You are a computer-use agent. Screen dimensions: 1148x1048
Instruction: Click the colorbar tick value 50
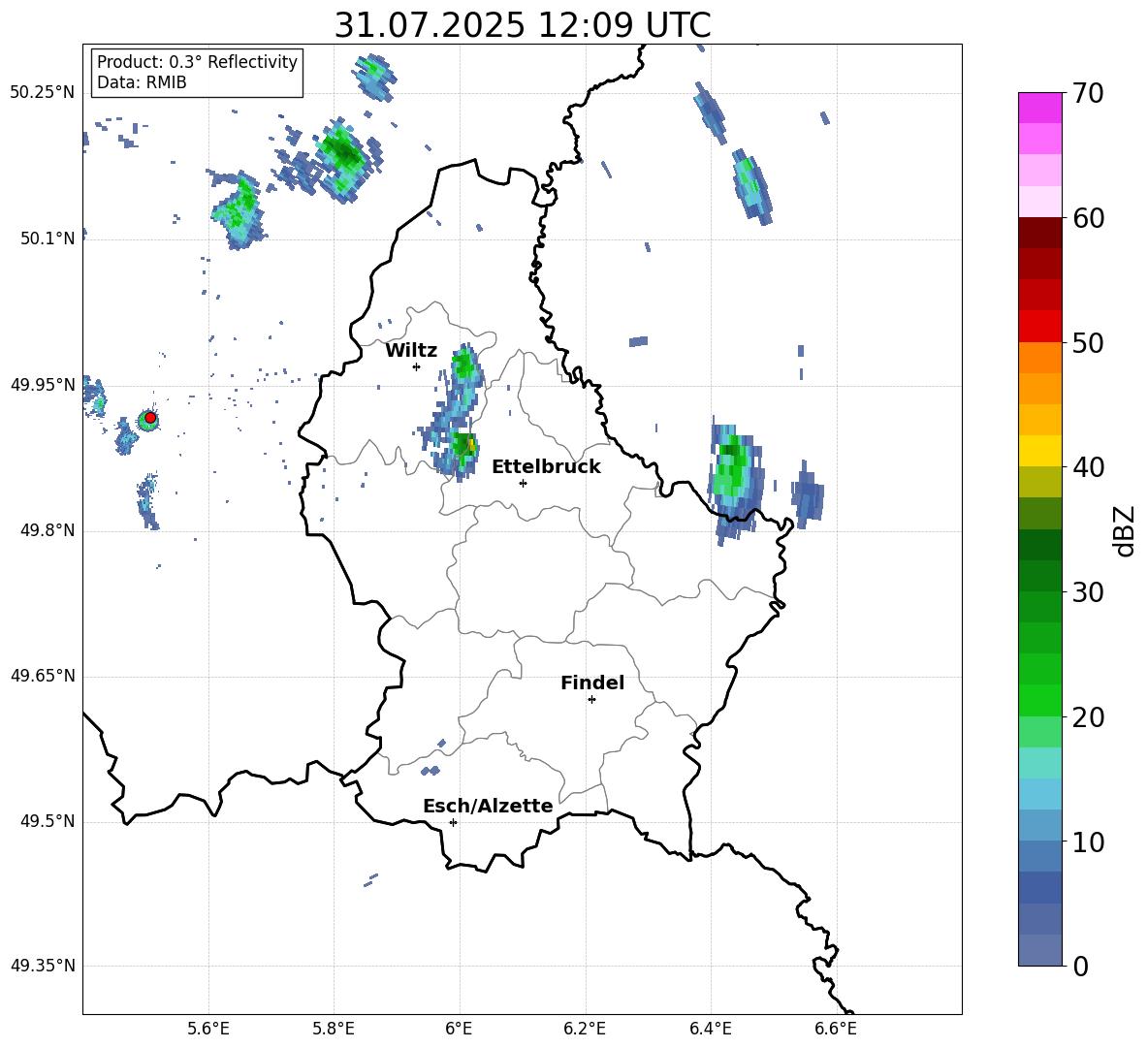click(1088, 343)
